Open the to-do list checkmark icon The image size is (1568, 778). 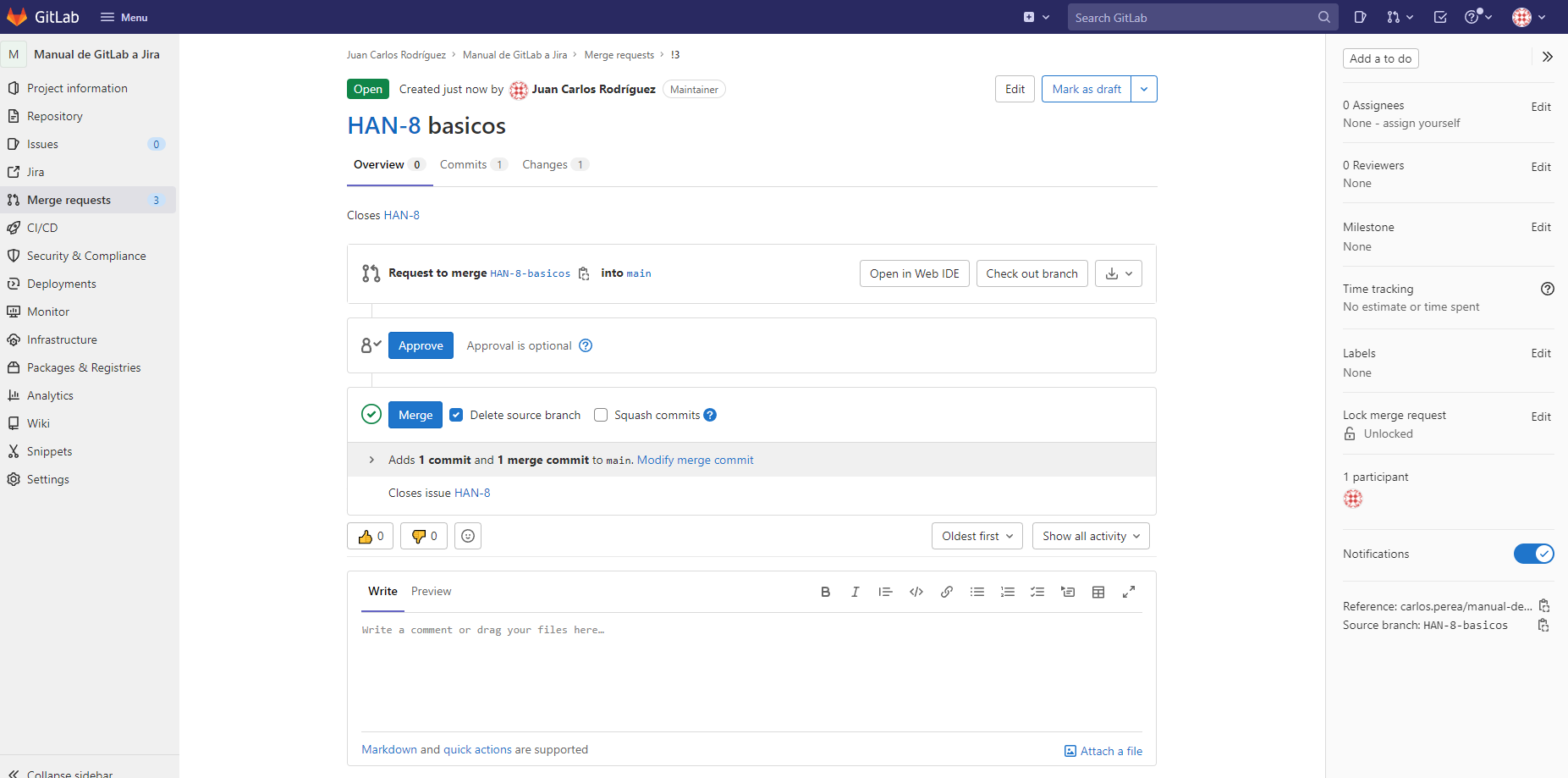click(x=1440, y=17)
